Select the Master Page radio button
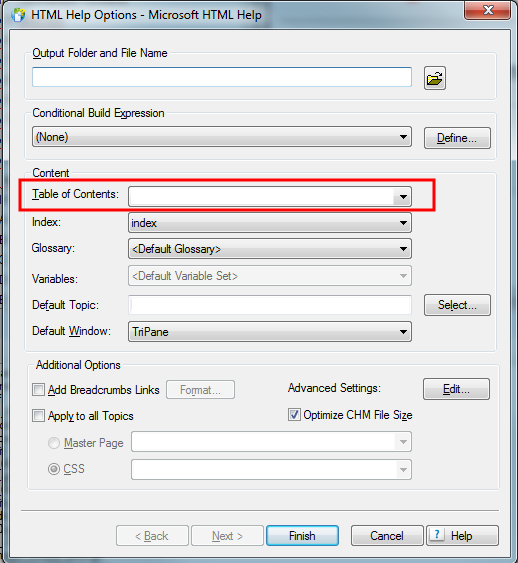The image size is (518, 563). [x=54, y=443]
